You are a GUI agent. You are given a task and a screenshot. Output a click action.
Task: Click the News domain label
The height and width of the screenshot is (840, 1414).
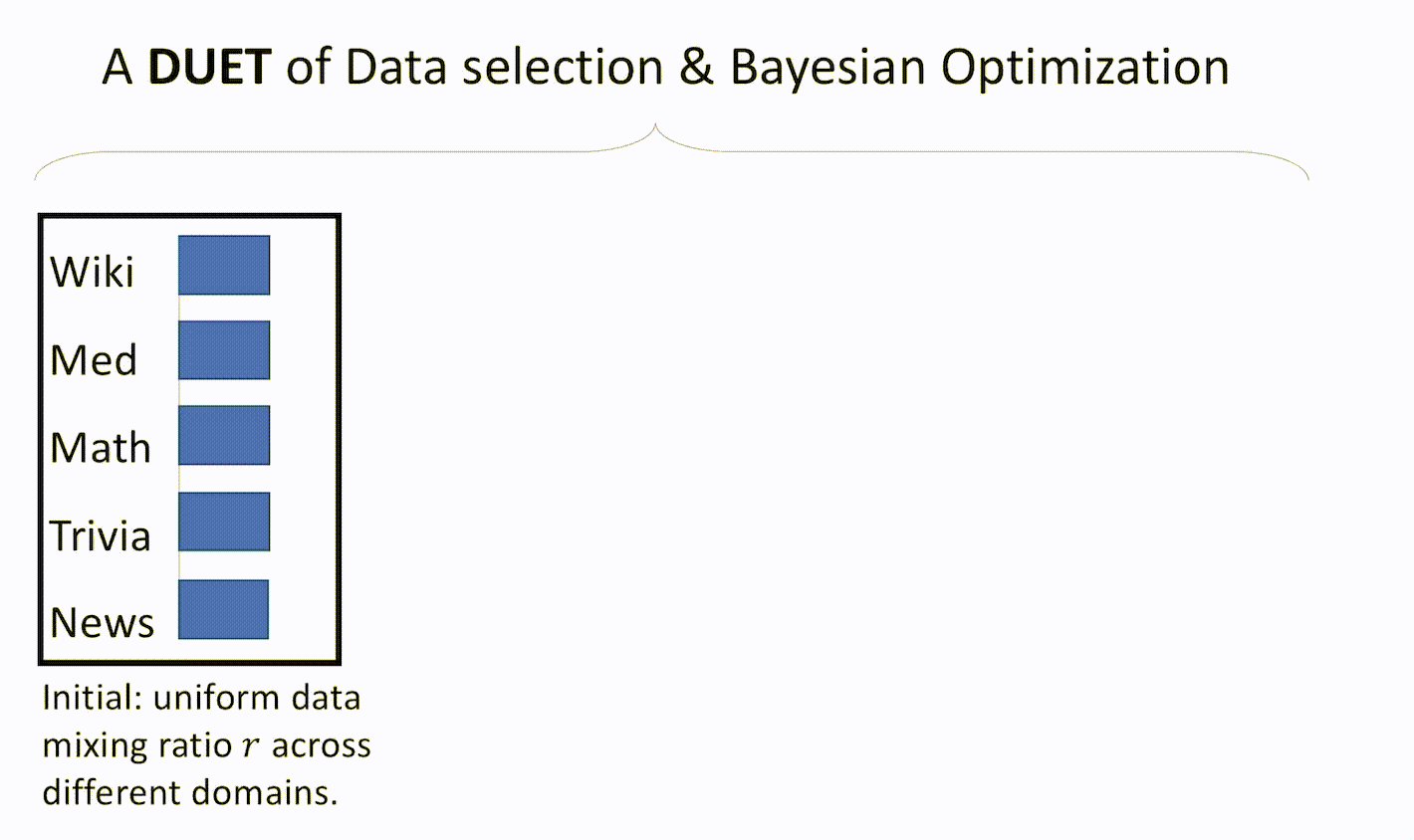103,623
